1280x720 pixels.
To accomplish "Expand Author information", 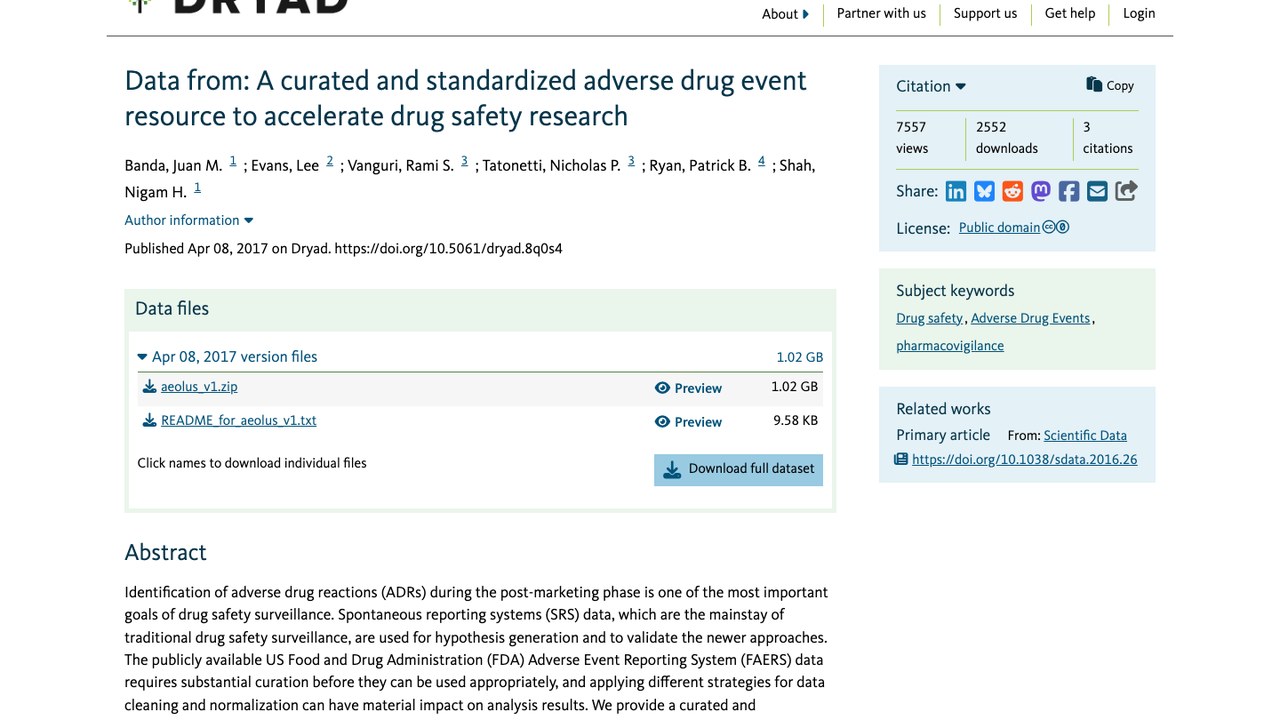I will 189,220.
